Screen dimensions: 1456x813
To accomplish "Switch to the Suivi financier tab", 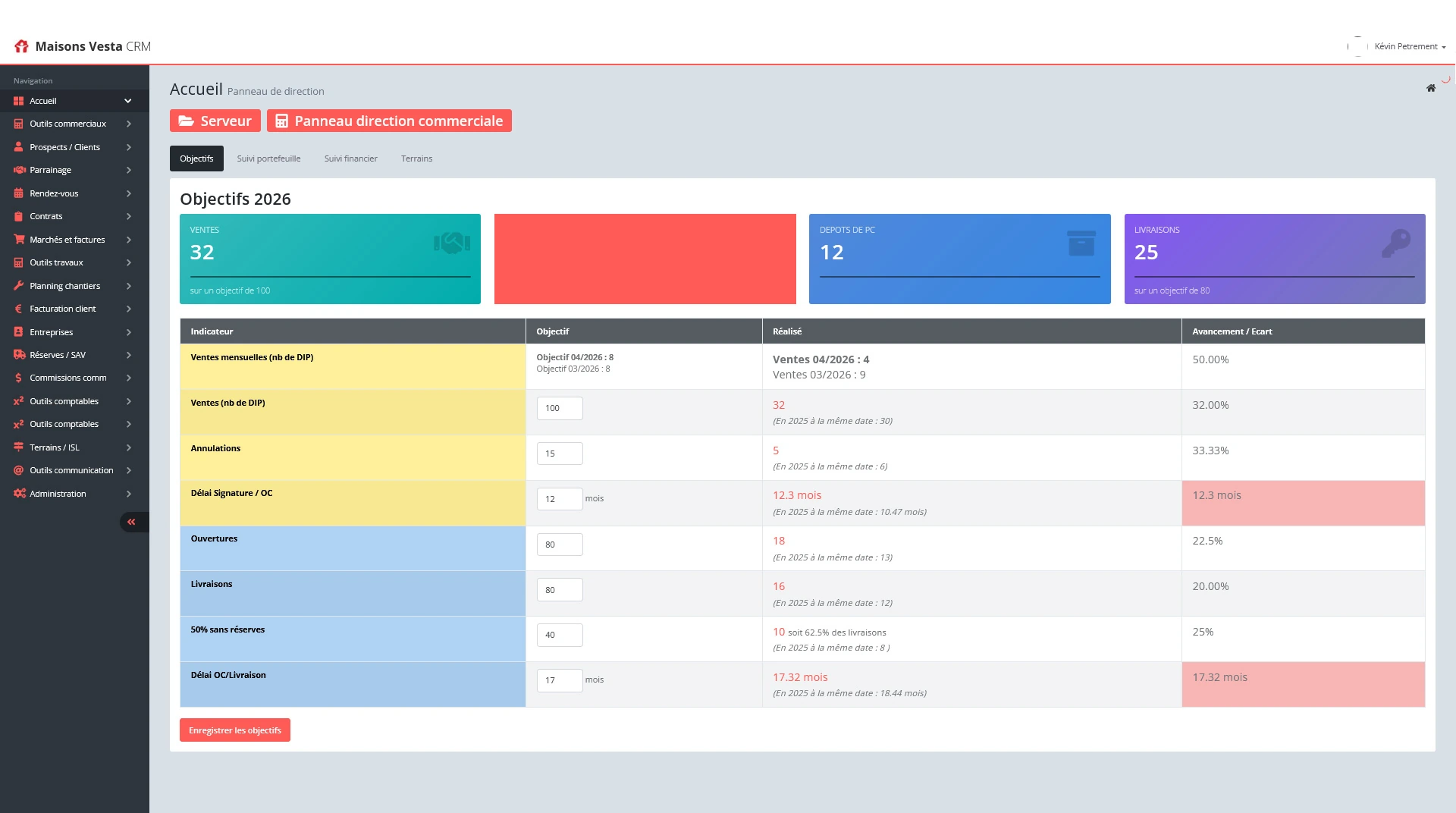I will pos(350,159).
